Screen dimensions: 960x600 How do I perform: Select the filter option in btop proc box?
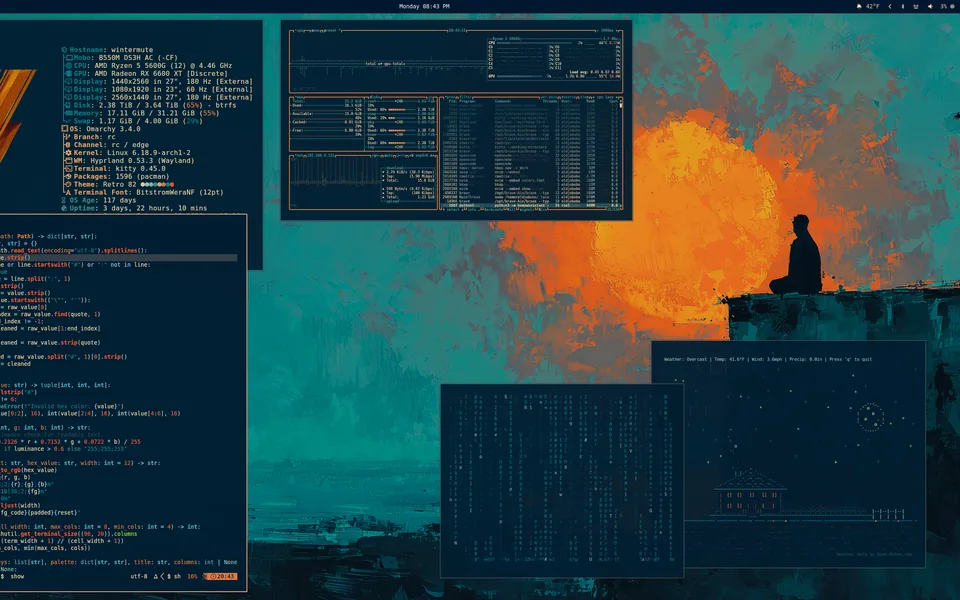click(465, 97)
